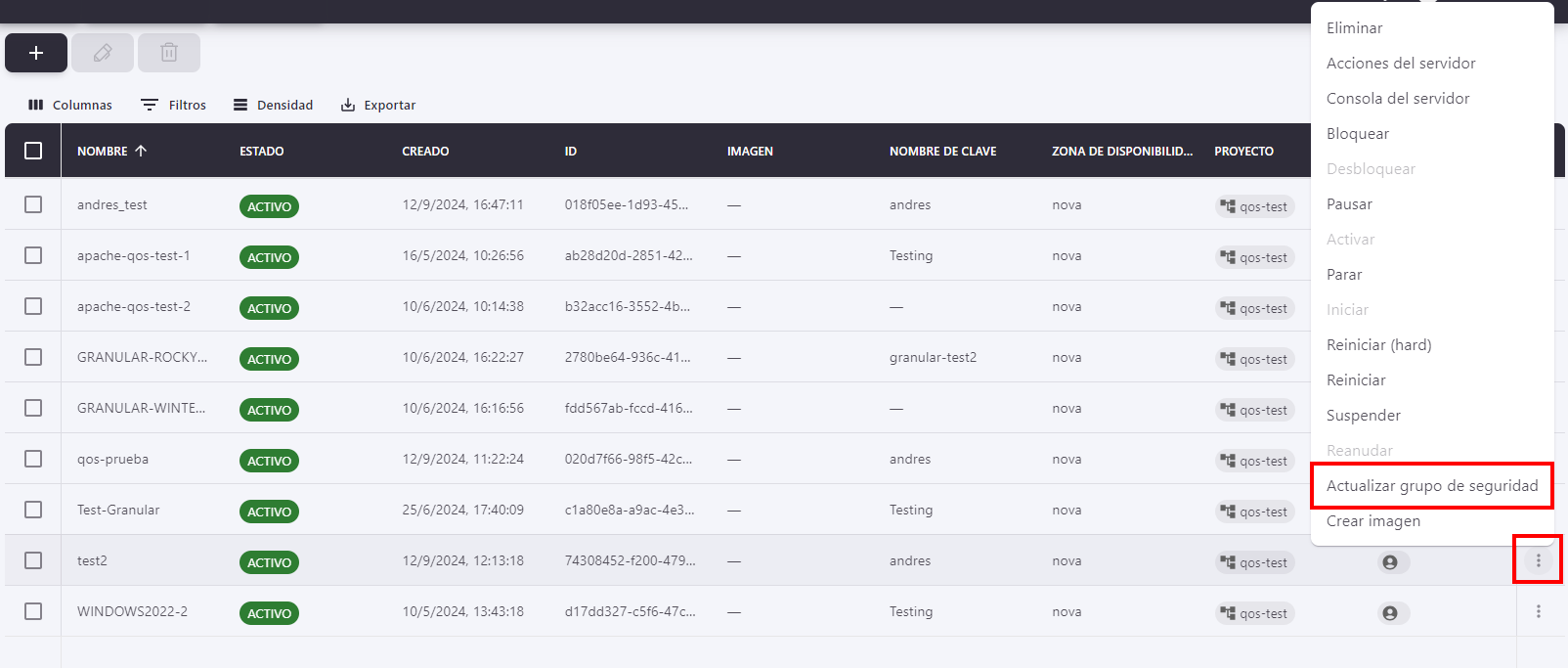The image size is (1568, 668).
Task: Click the pencil edit icon
Action: (103, 53)
